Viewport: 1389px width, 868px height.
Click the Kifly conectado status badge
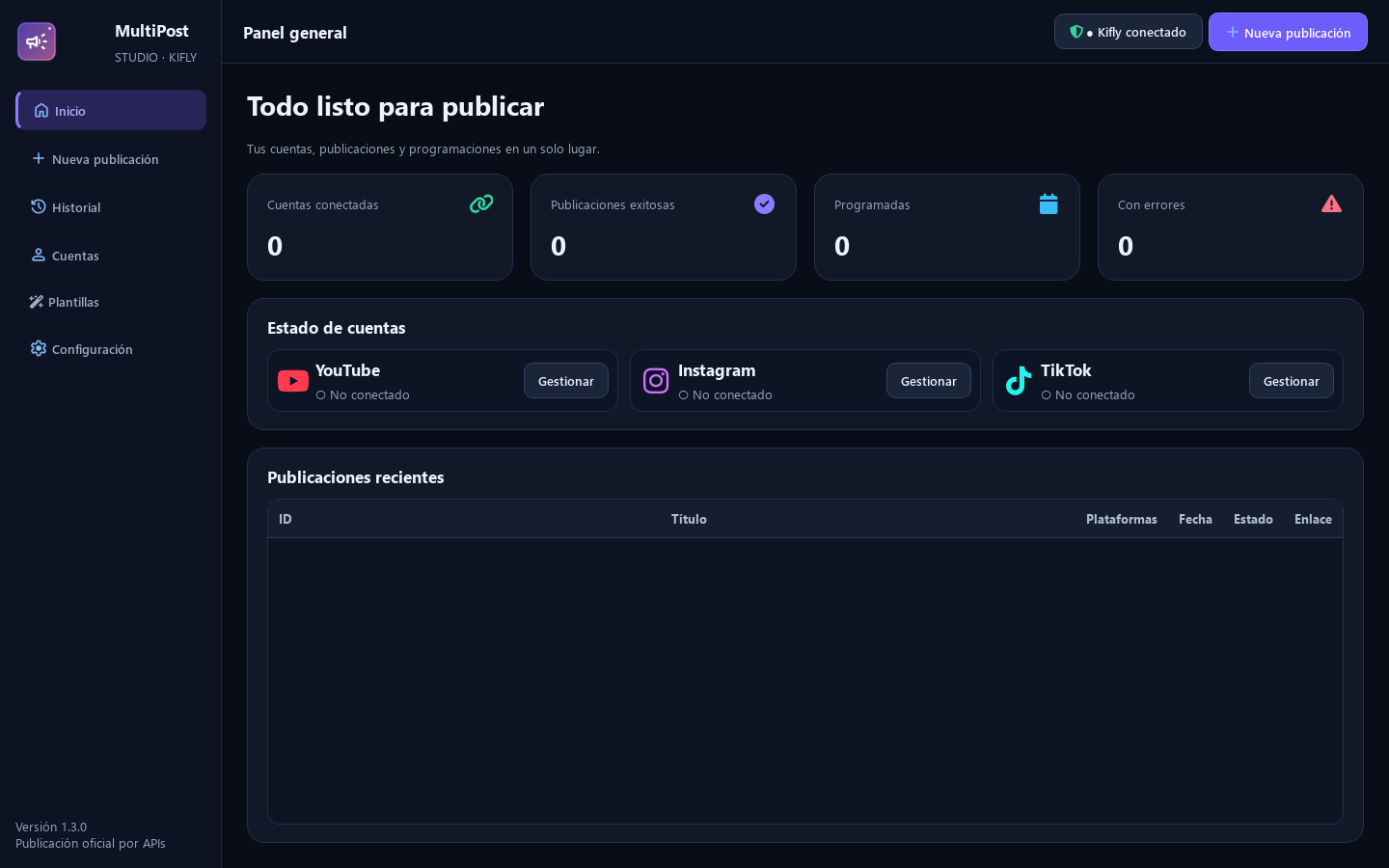pyautogui.click(x=1129, y=32)
